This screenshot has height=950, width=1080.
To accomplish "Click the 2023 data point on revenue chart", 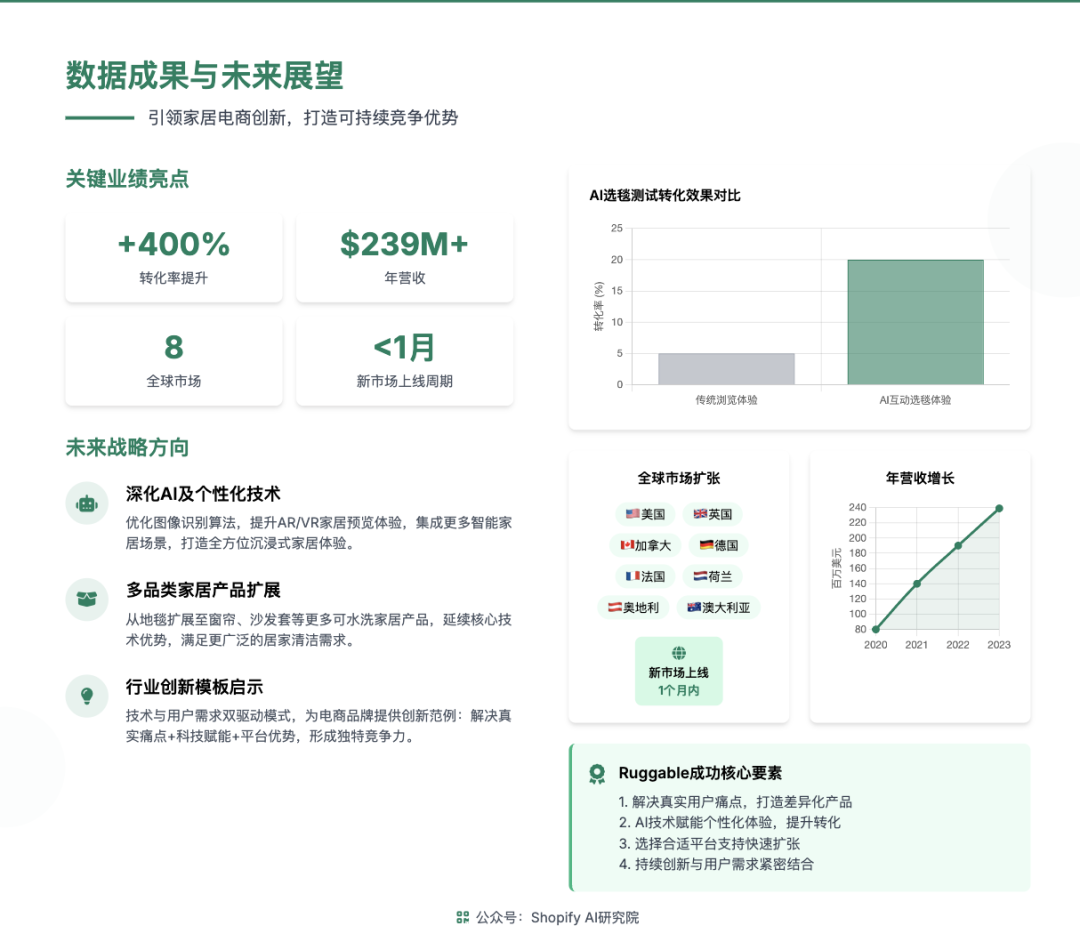I will [999, 508].
